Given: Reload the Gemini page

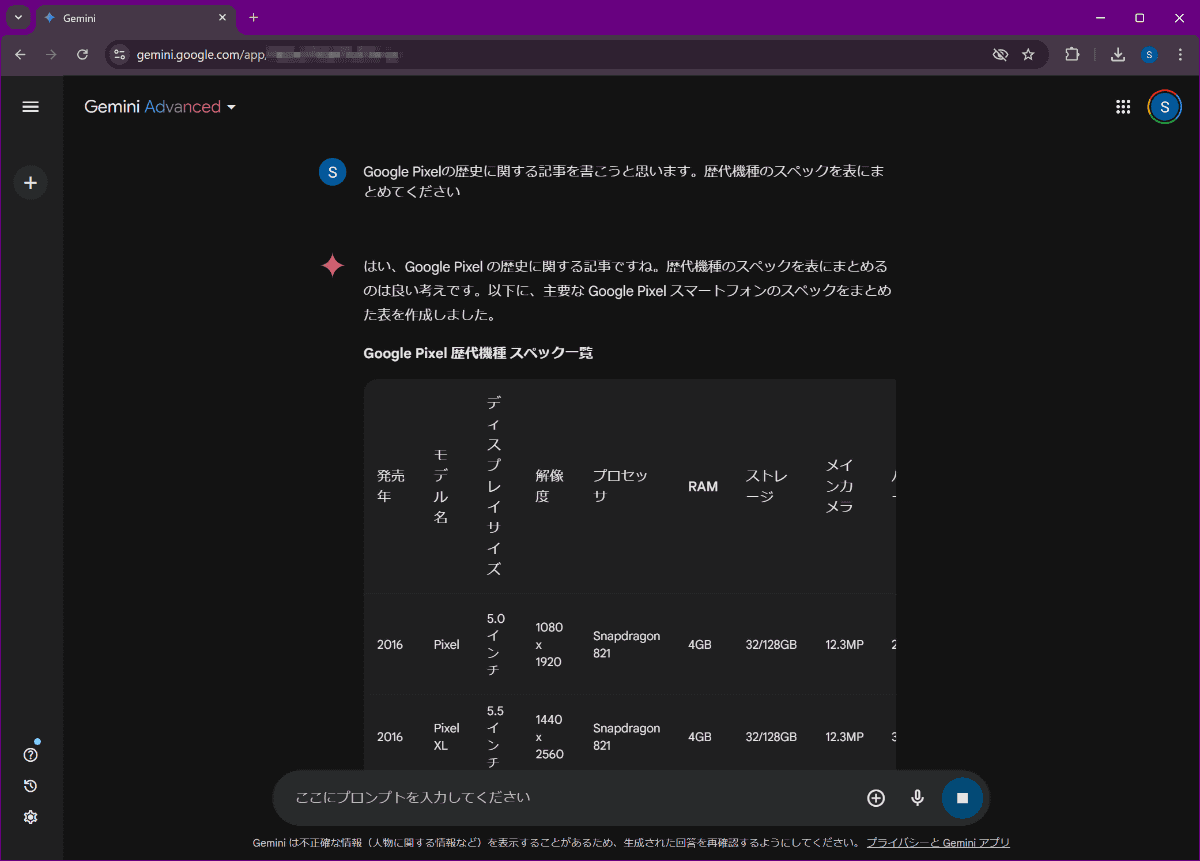Looking at the screenshot, I should click(82, 54).
